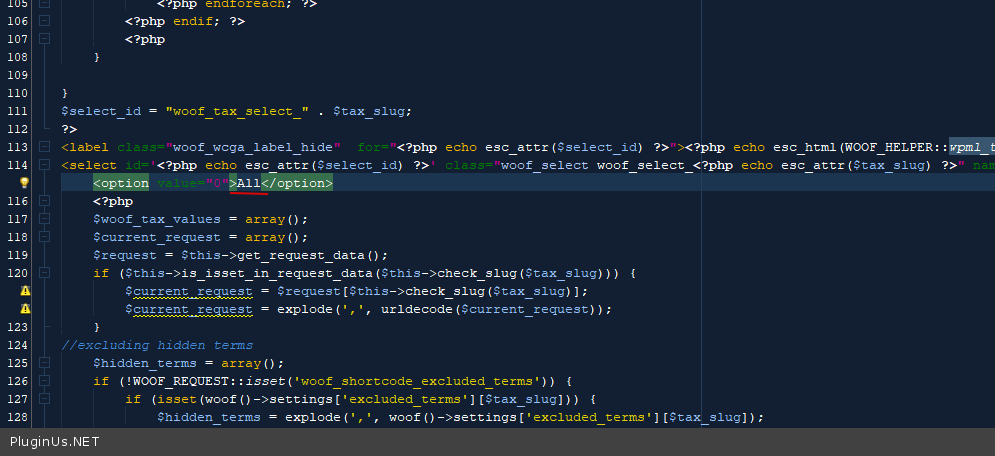
Task: Click the opening <option tag on the highlighted line
Action: point(121,183)
